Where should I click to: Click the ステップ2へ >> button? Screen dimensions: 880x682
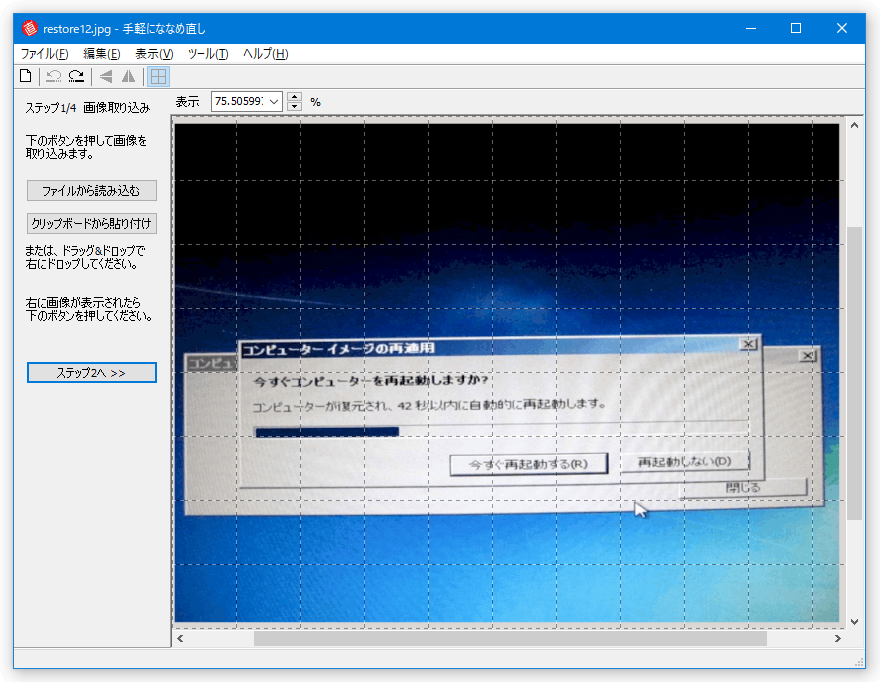[91, 373]
